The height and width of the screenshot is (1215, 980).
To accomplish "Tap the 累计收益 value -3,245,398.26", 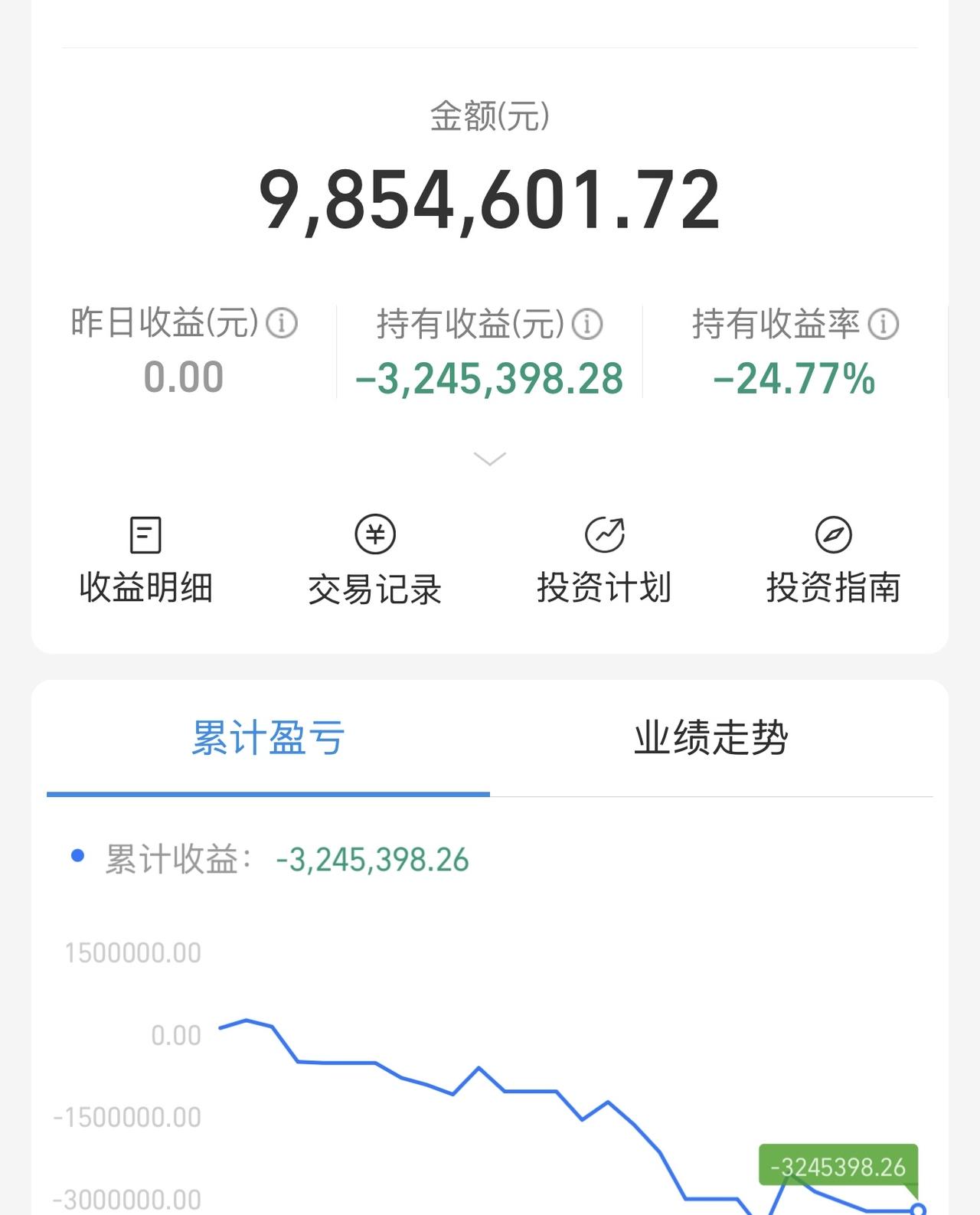I will pos(372,860).
